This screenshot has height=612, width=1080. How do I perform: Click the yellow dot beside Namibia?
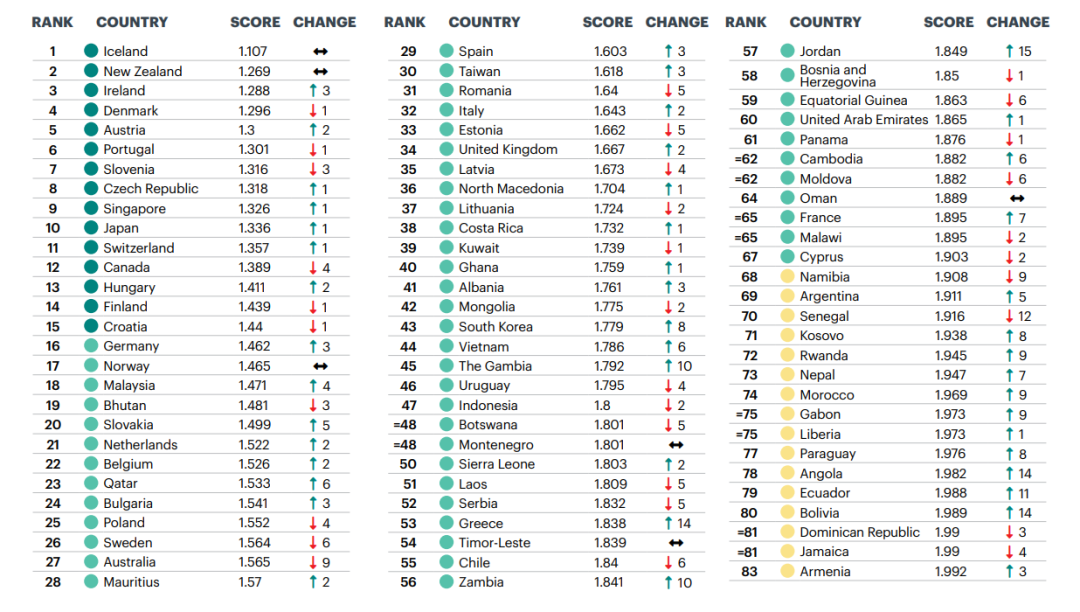tap(787, 277)
